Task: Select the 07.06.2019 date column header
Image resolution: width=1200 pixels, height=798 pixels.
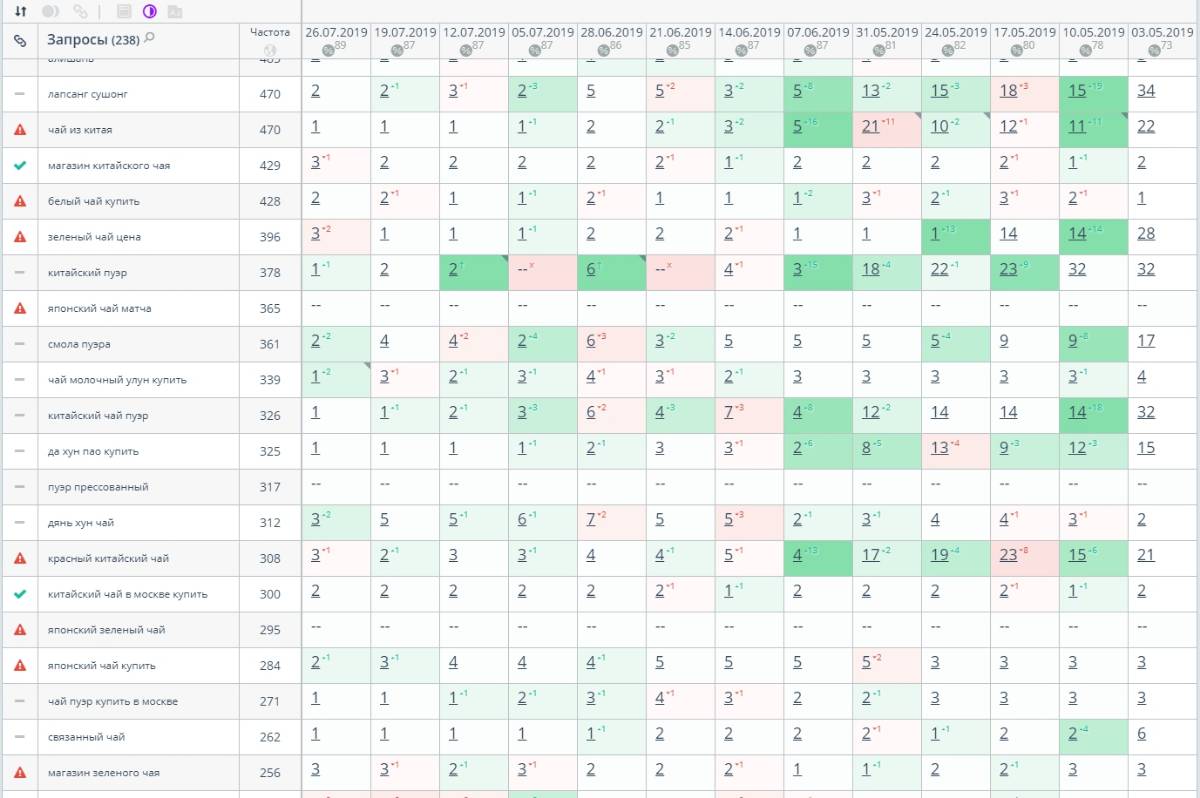Action: (818, 33)
